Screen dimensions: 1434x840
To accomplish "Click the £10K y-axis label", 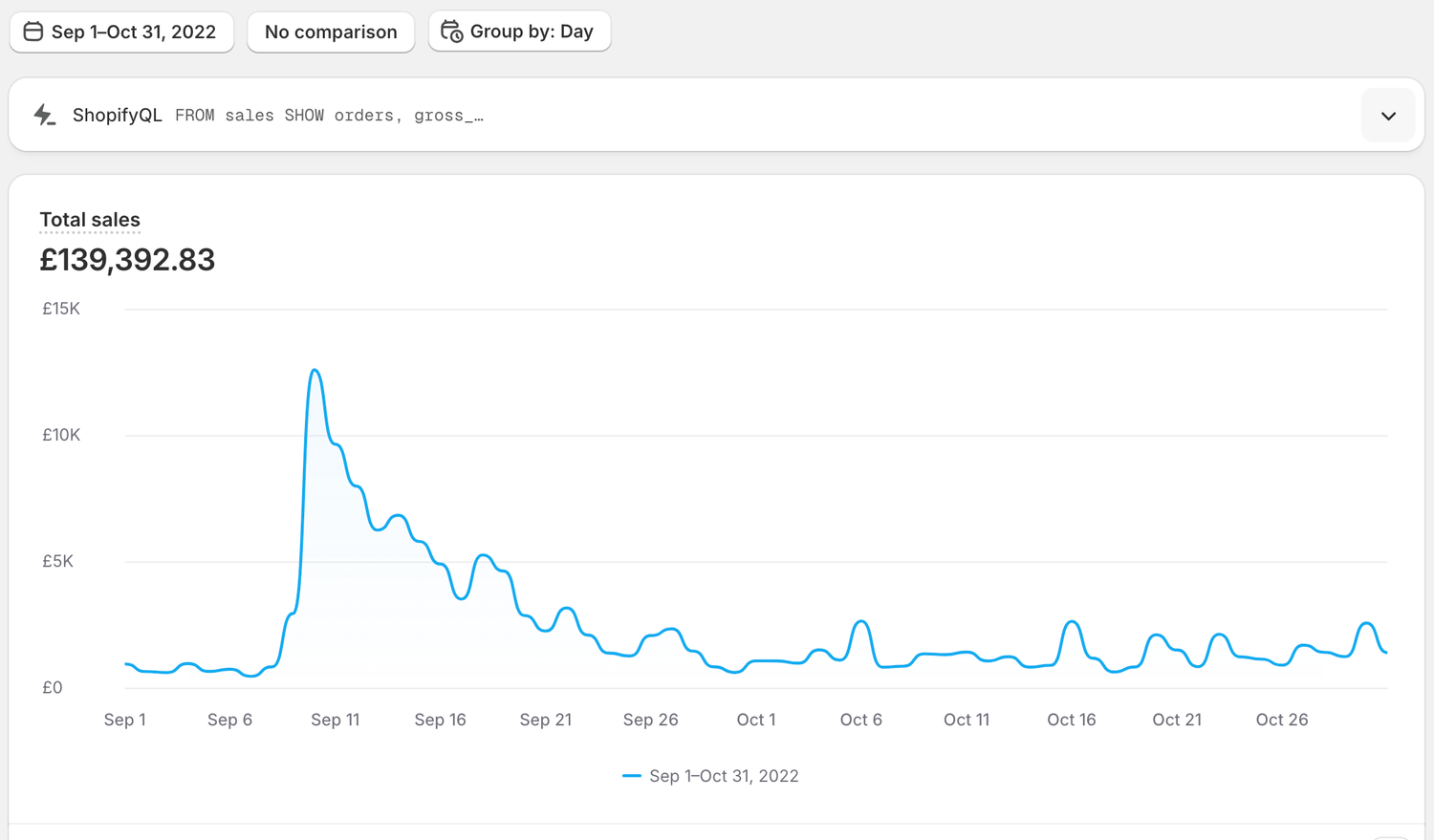I will tap(60, 435).
